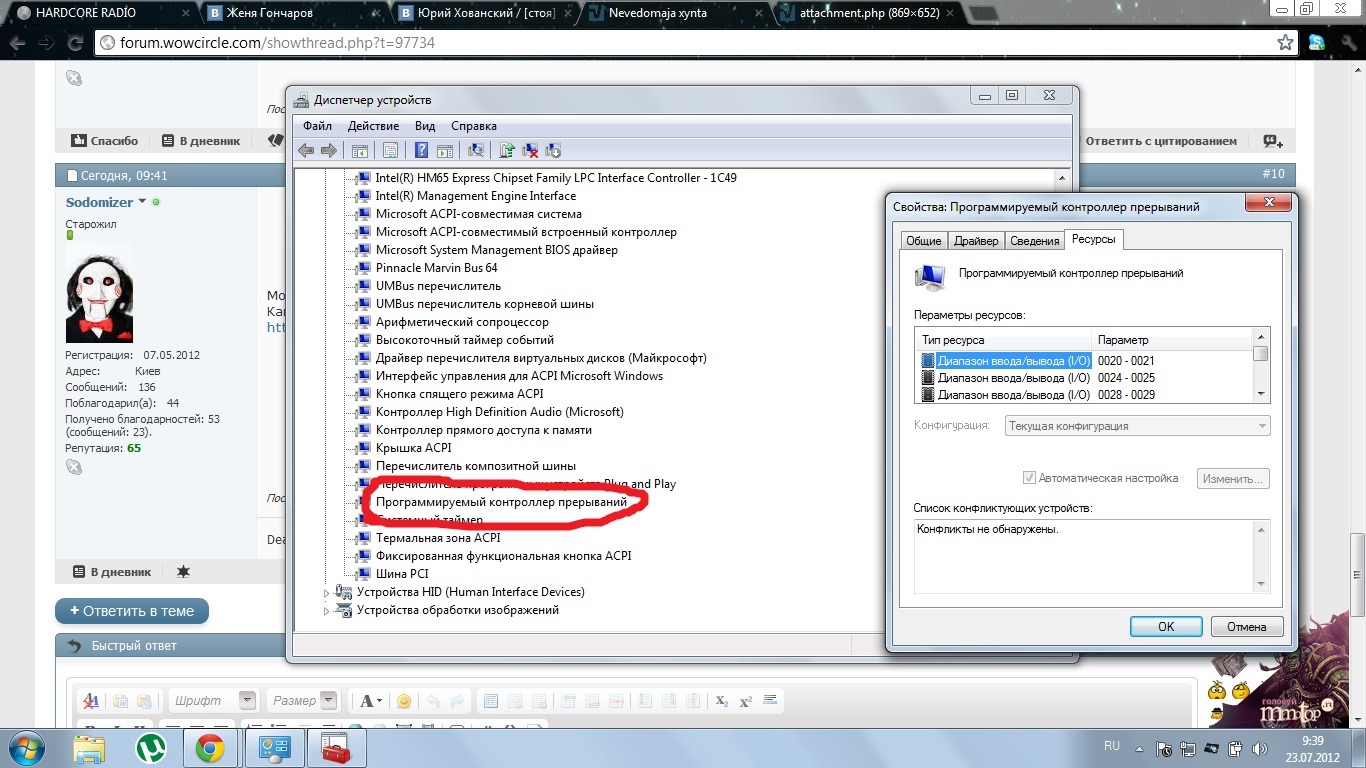Open the Properties toolbar icon in Device Manager

(x=390, y=150)
